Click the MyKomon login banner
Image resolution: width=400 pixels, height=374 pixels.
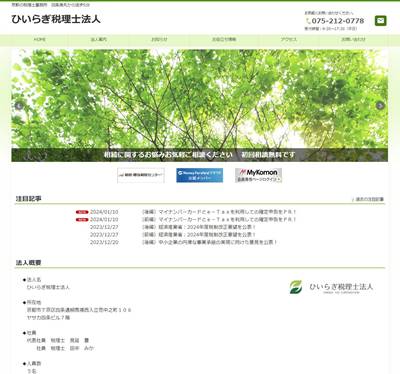(258, 175)
